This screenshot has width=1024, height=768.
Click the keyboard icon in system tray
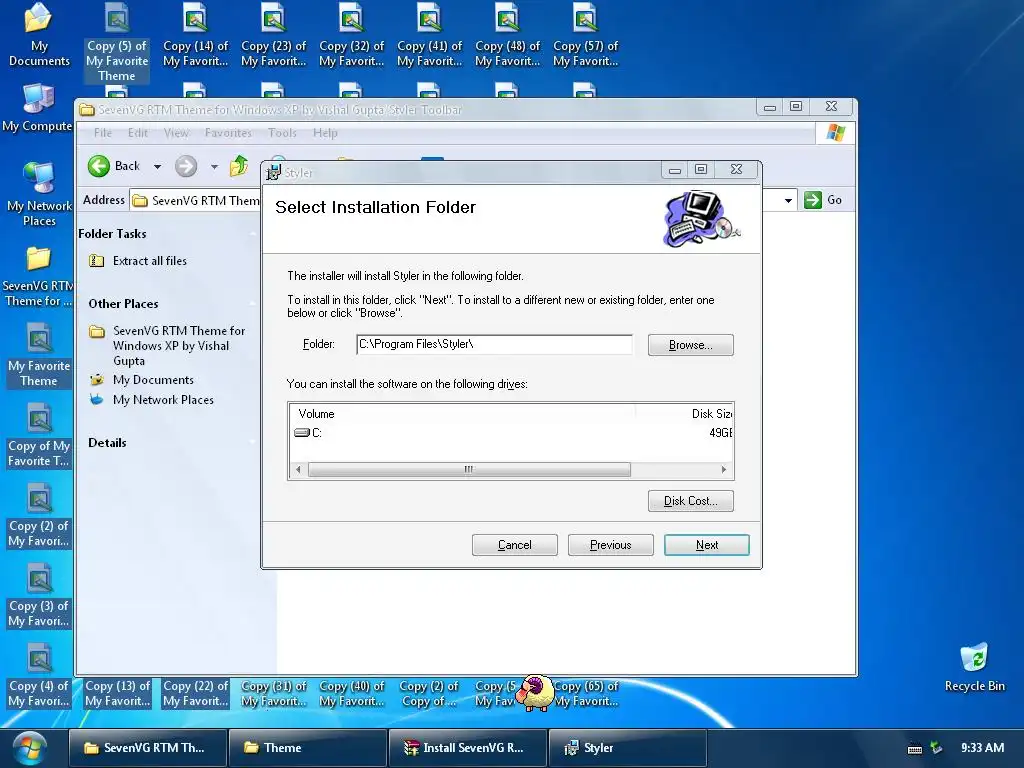point(915,748)
